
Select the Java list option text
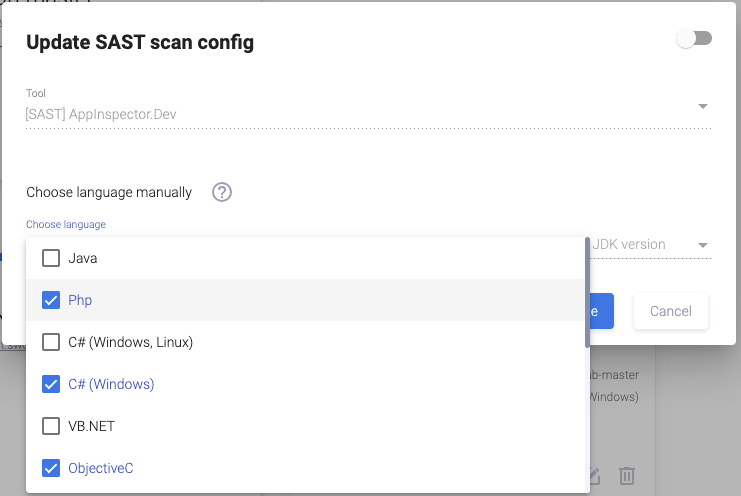83,258
